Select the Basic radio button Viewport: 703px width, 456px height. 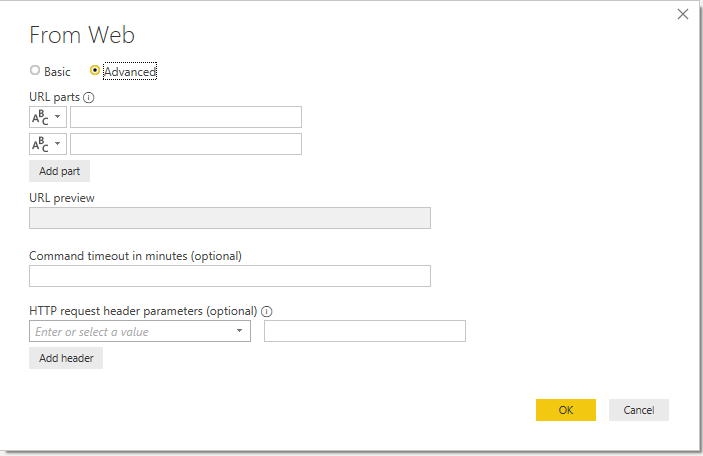(35, 70)
